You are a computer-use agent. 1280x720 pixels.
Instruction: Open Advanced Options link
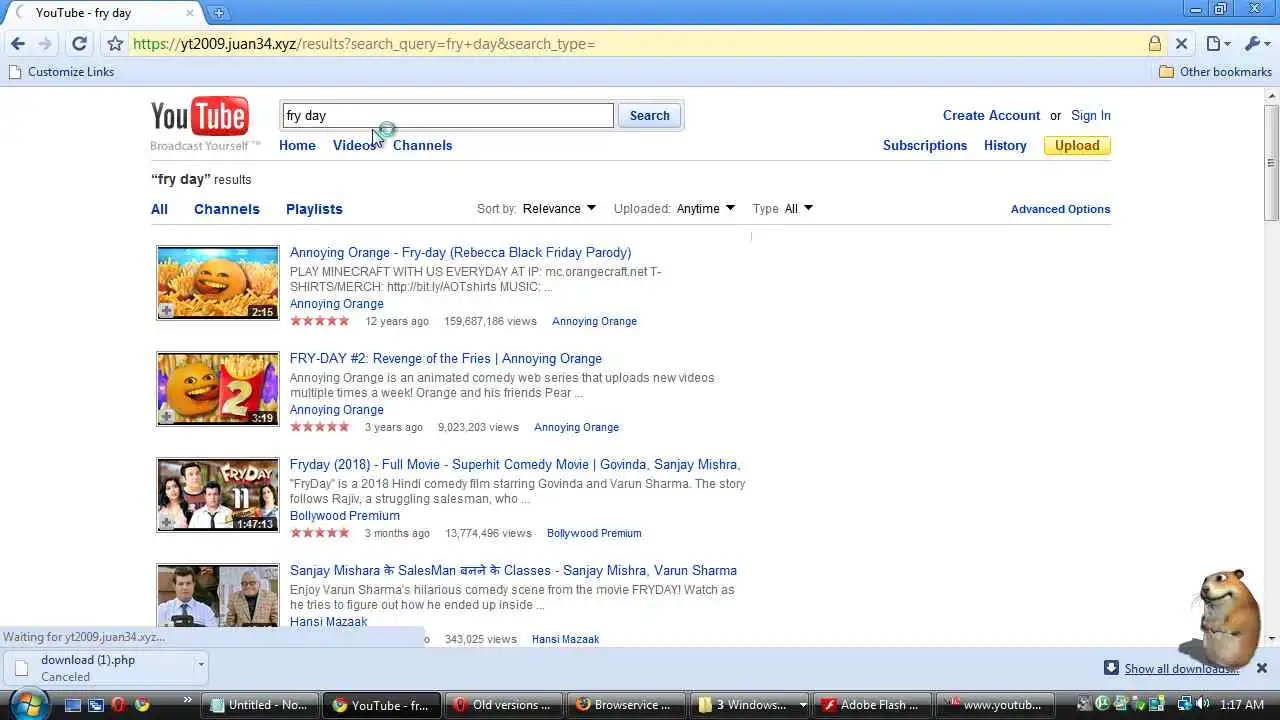pos(1060,209)
